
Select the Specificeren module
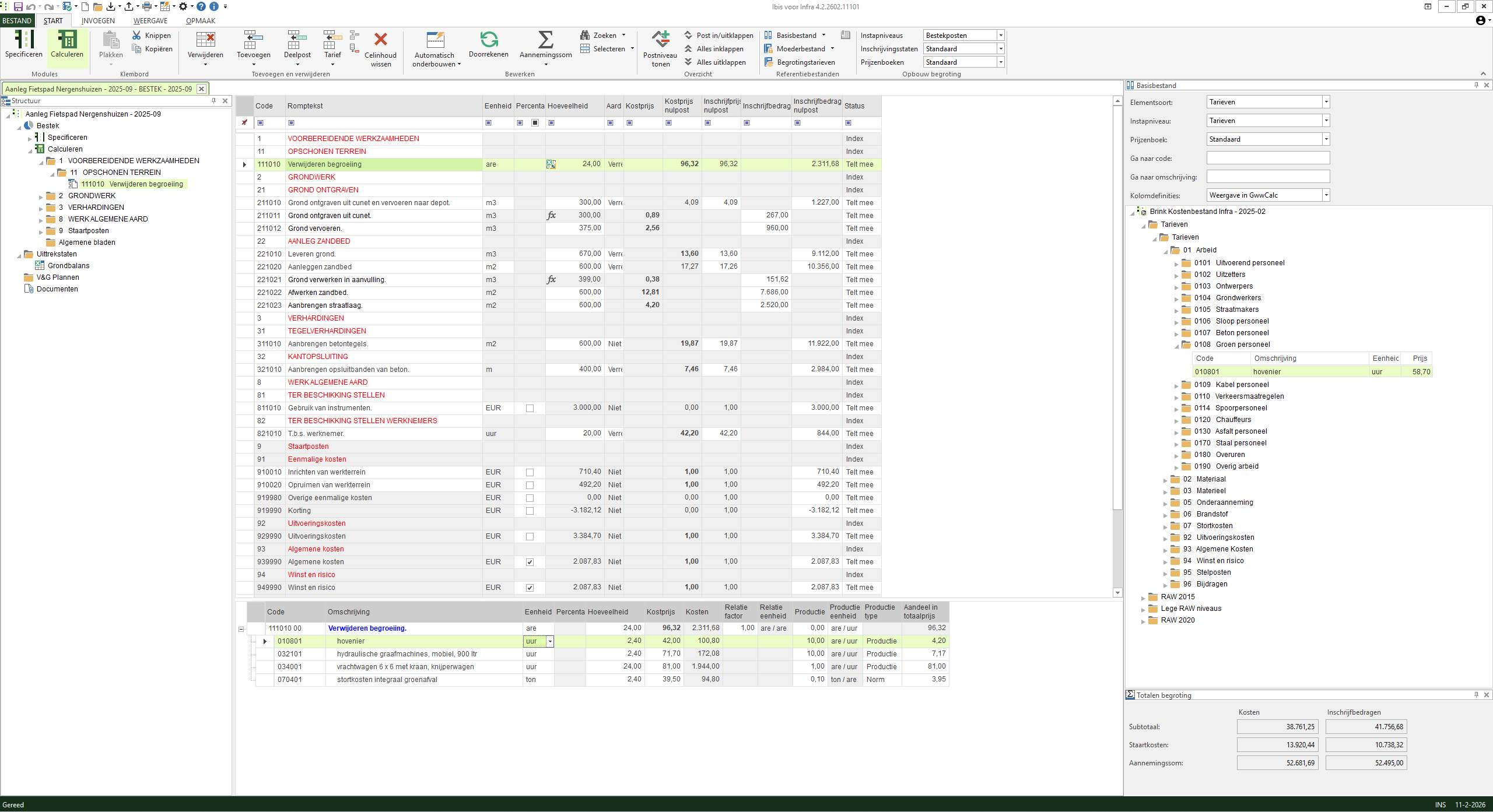pos(23,45)
